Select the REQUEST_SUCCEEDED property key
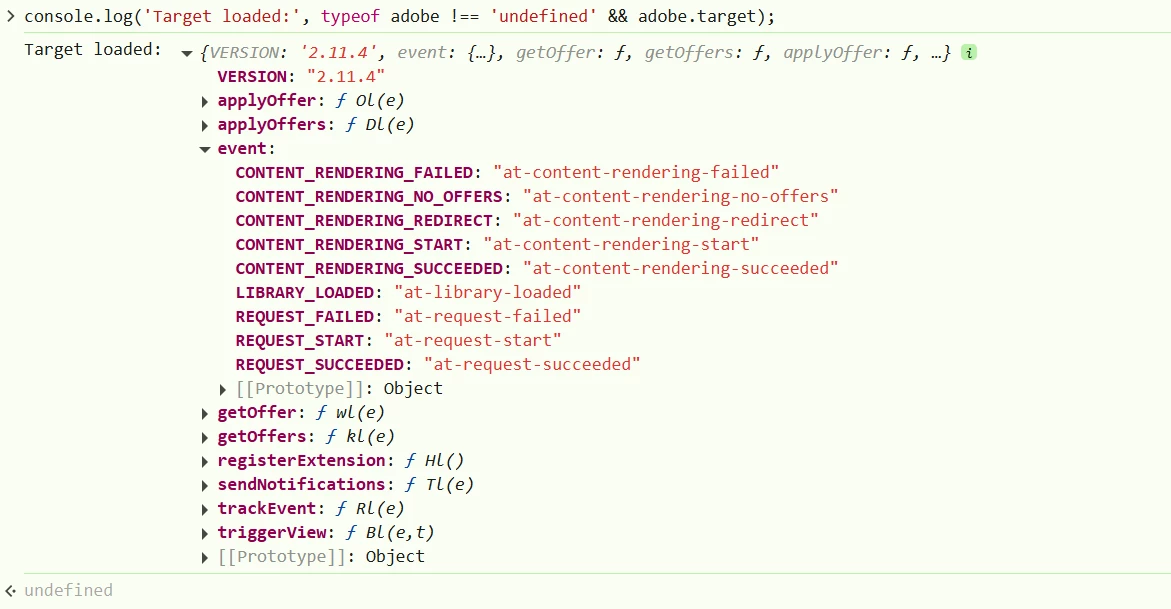Image resolution: width=1171 pixels, height=609 pixels. [320, 364]
